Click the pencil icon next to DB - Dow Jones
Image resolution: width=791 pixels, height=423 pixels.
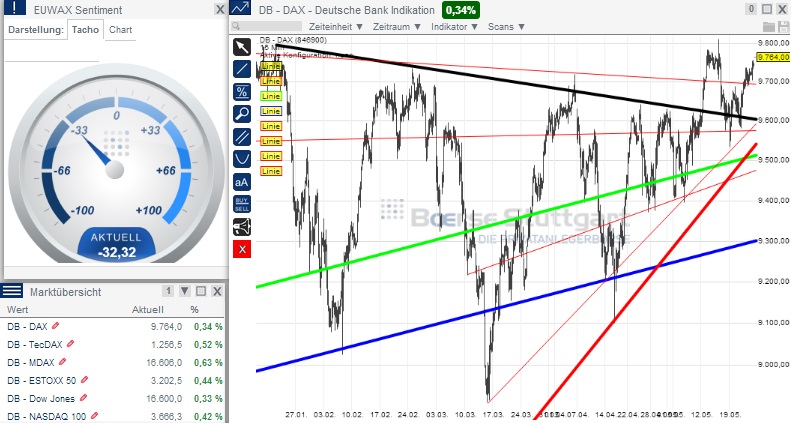(83, 398)
